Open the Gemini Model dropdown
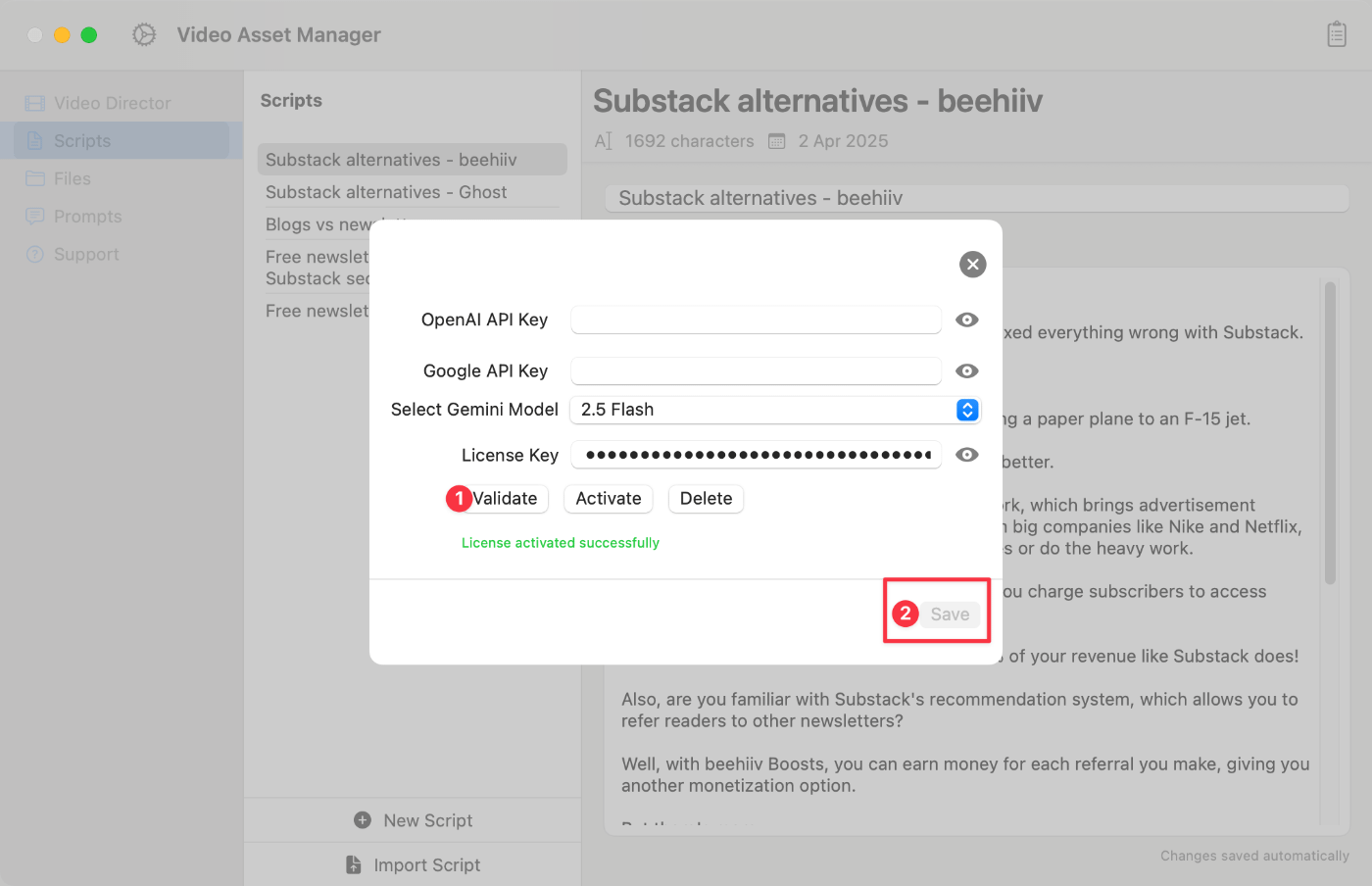The width and height of the screenshot is (1372, 886). 966,410
